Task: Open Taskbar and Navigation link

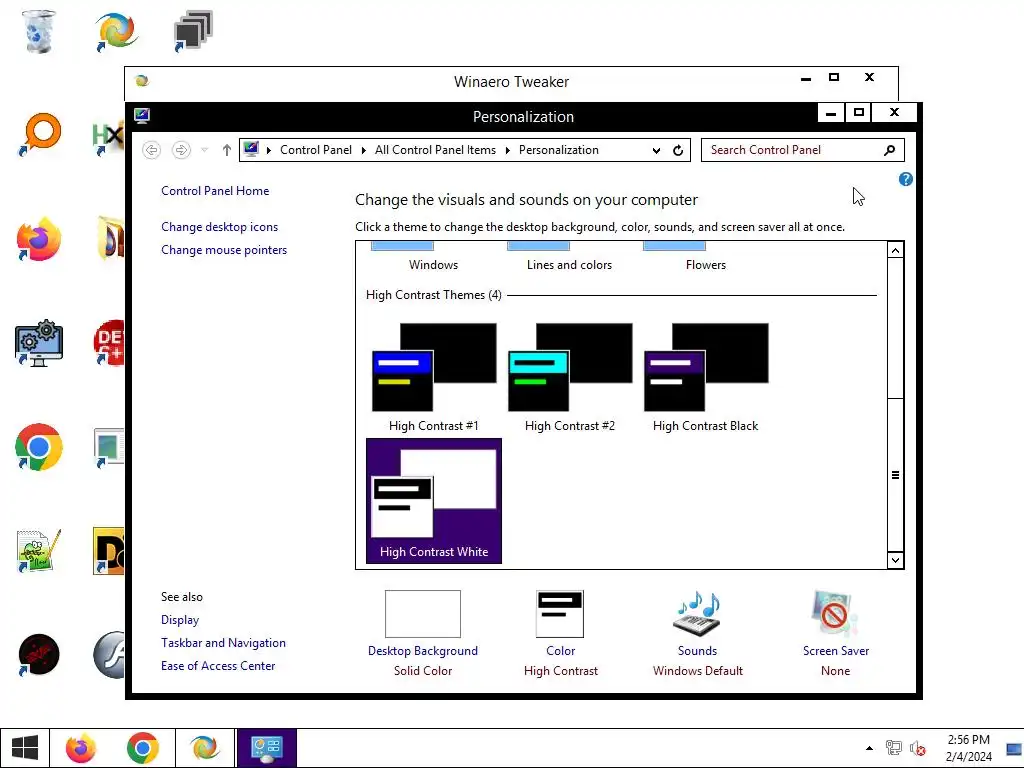Action: tap(223, 643)
